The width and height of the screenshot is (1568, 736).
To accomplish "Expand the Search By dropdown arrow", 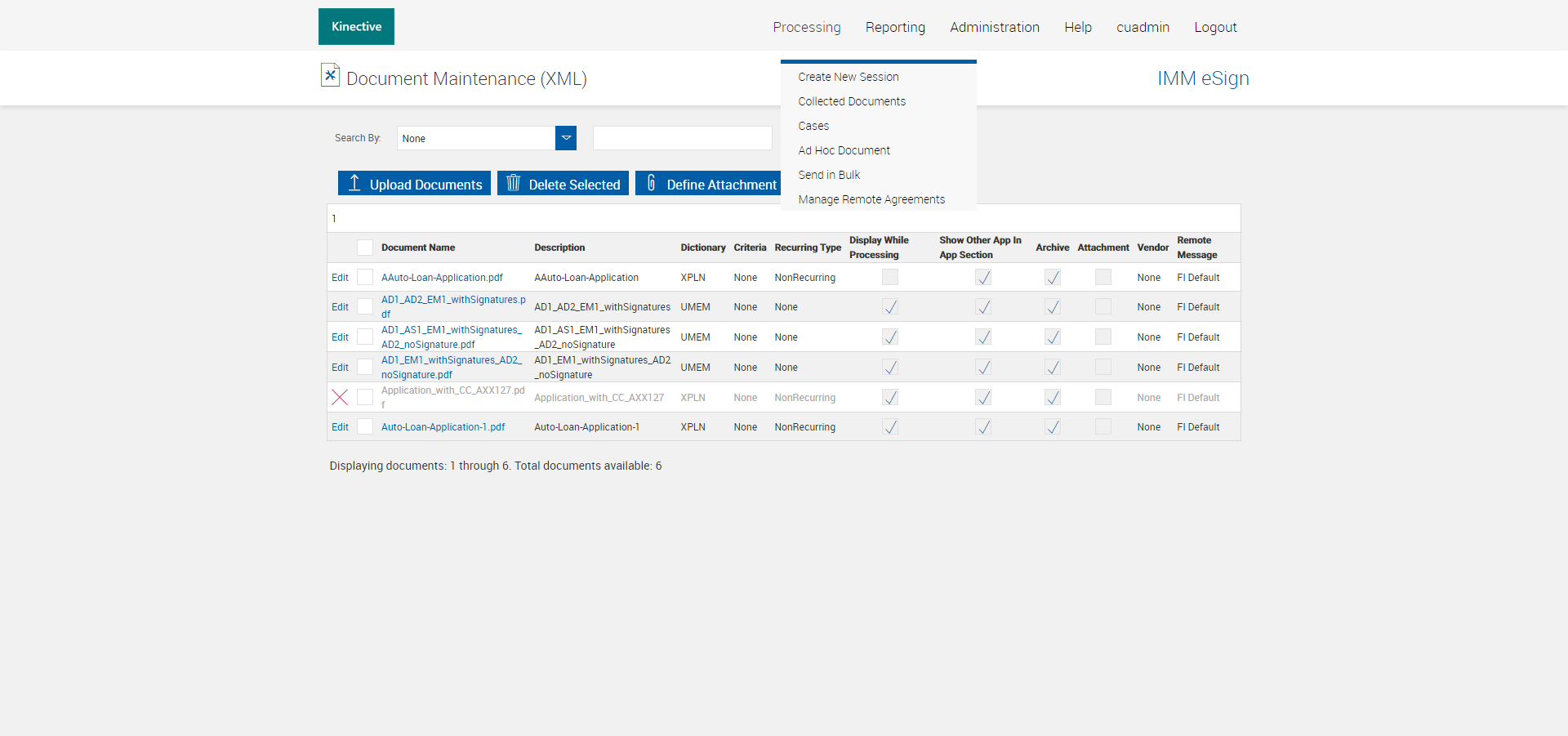I will [566, 138].
